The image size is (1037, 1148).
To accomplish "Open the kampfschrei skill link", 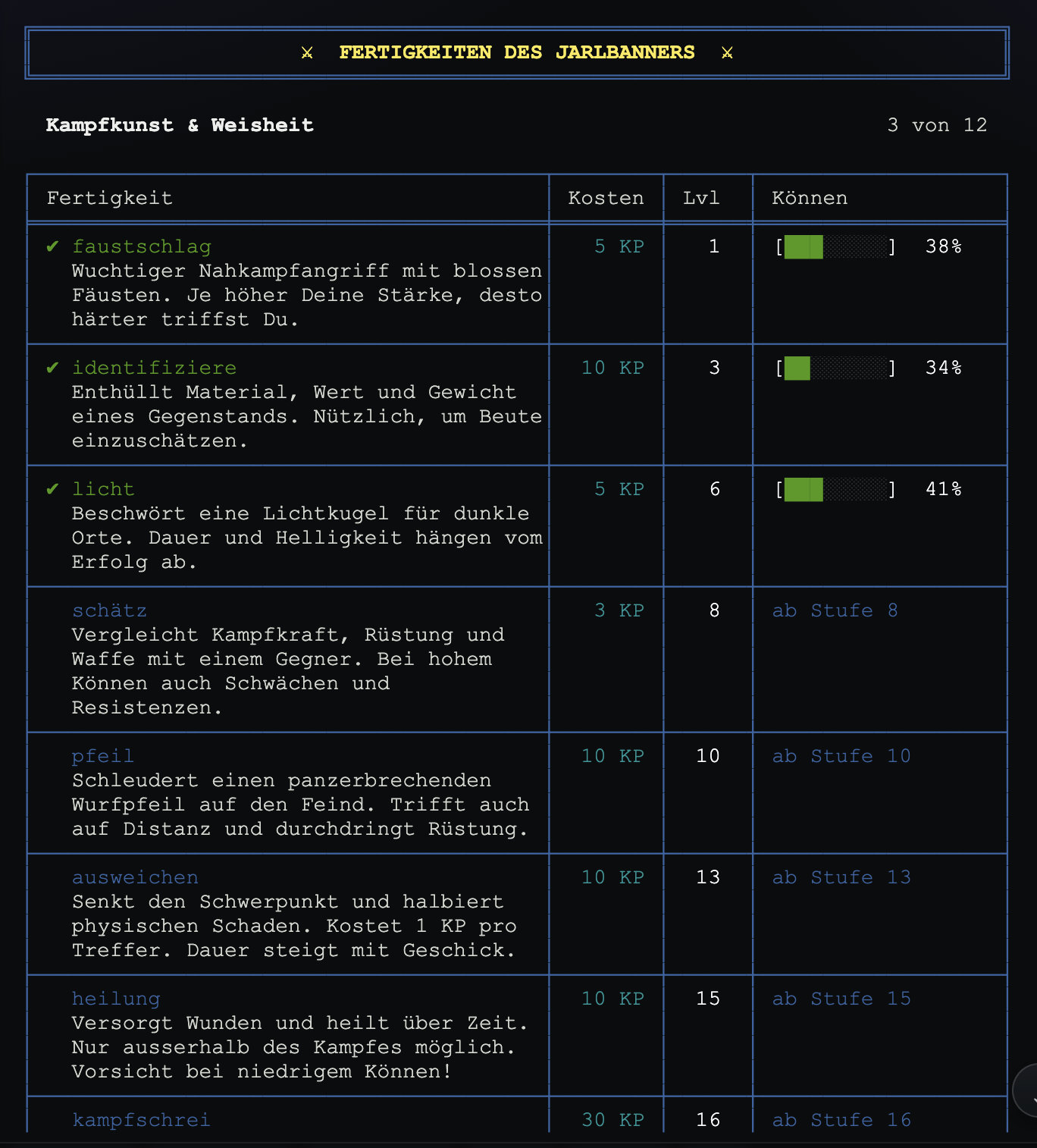I will click(141, 1120).
